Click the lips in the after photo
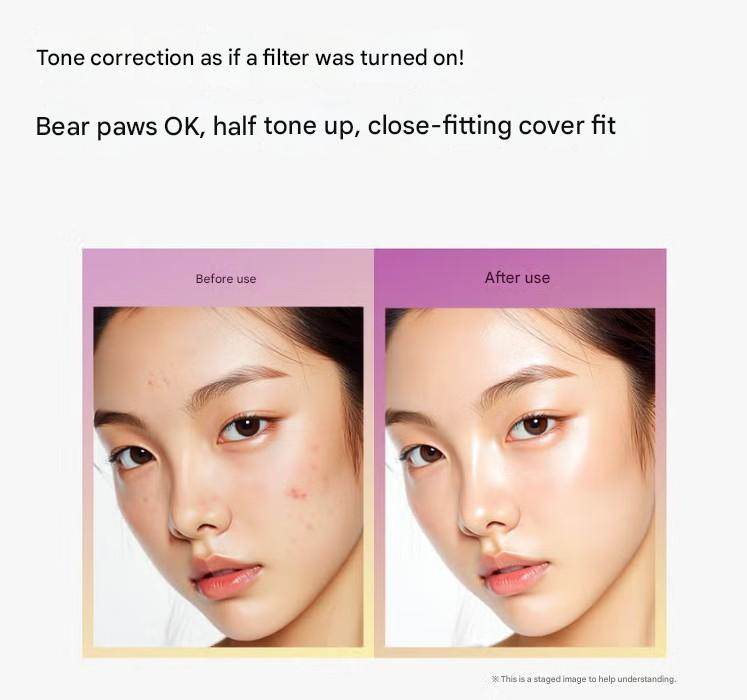747x700 pixels. pyautogui.click(x=514, y=573)
